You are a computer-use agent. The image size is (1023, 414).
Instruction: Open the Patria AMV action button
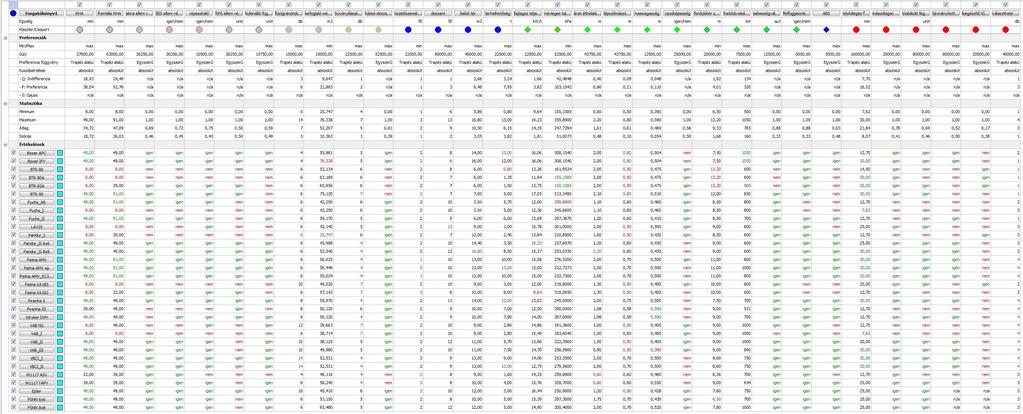[37, 259]
